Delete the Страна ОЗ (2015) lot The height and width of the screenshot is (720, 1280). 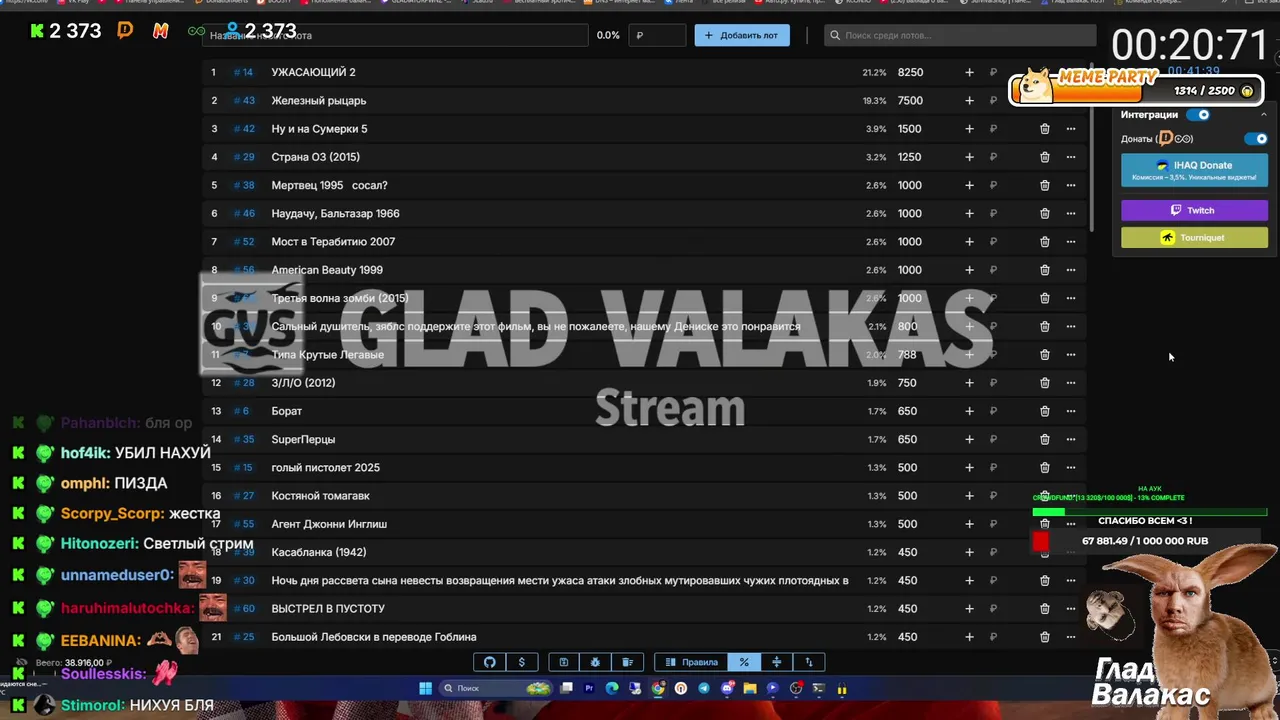1044,157
